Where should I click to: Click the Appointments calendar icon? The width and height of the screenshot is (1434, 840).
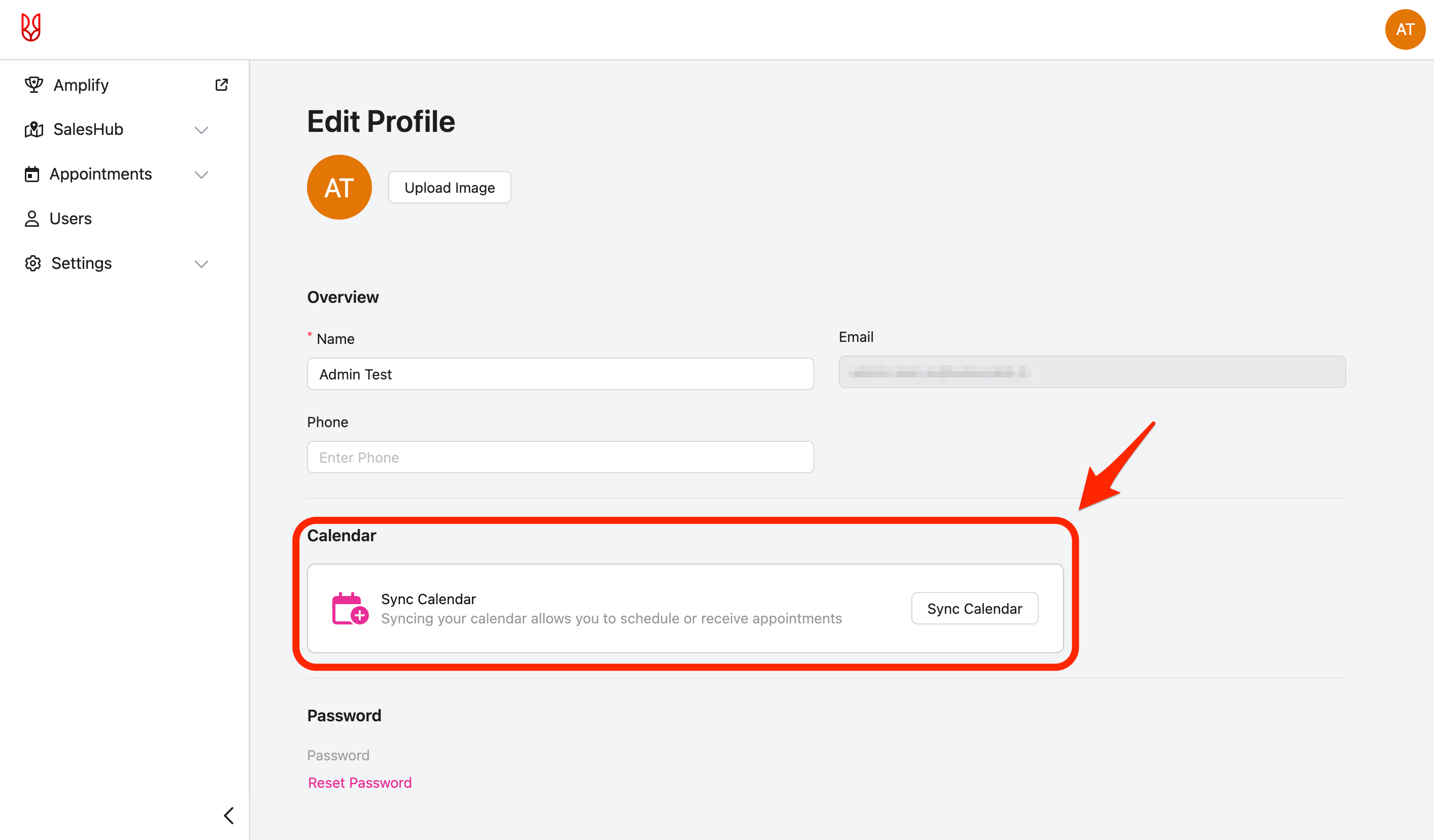click(x=32, y=174)
